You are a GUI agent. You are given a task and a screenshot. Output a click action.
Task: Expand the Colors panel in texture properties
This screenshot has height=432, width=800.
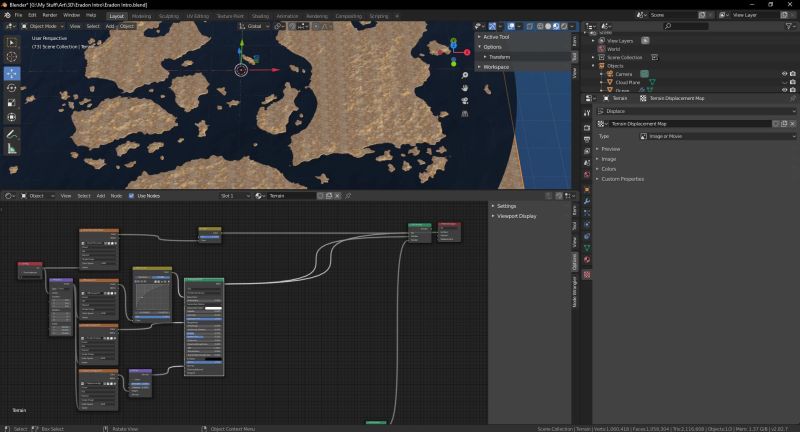[609, 169]
